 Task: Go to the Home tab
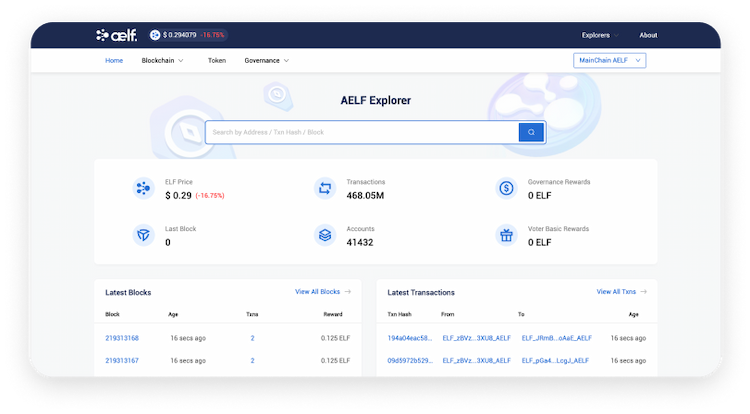114,61
